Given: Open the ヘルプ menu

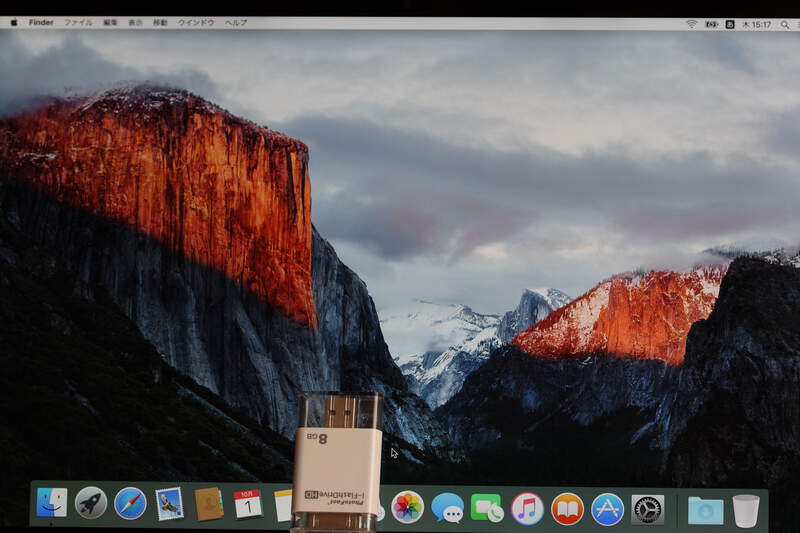Looking at the screenshot, I should click(x=236, y=22).
